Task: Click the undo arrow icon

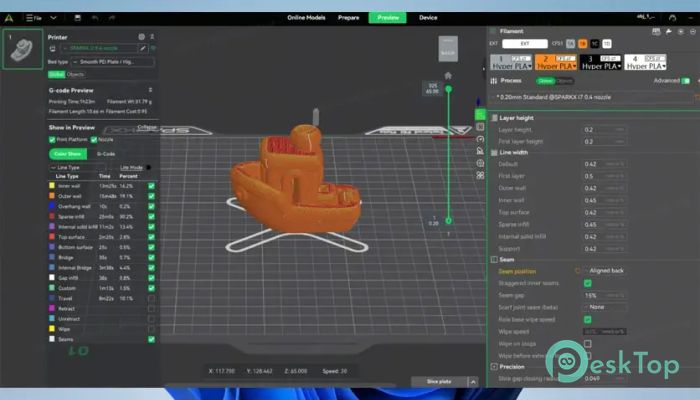Action: [x=95, y=18]
